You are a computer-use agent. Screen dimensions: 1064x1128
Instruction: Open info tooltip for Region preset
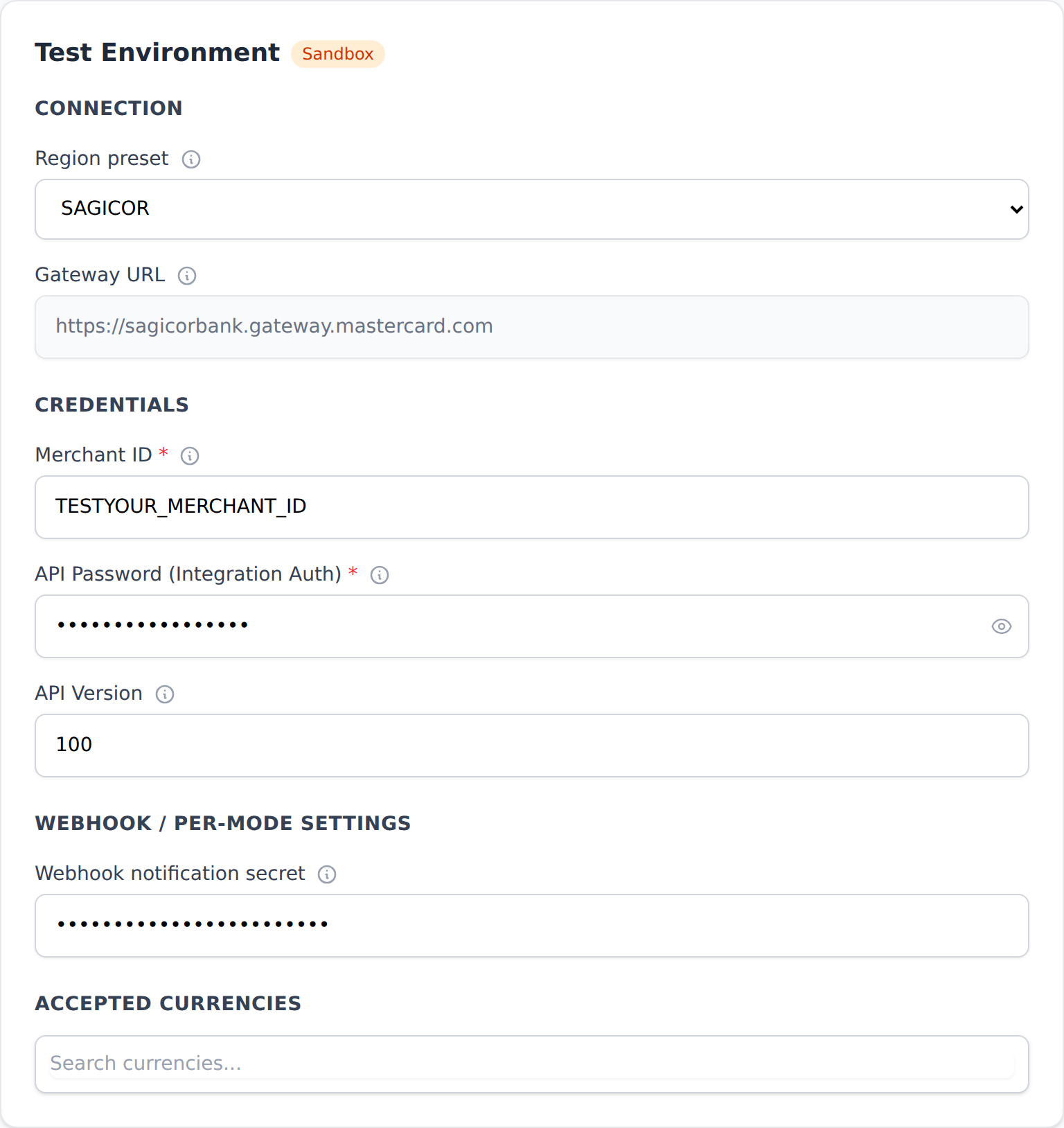pyautogui.click(x=191, y=159)
